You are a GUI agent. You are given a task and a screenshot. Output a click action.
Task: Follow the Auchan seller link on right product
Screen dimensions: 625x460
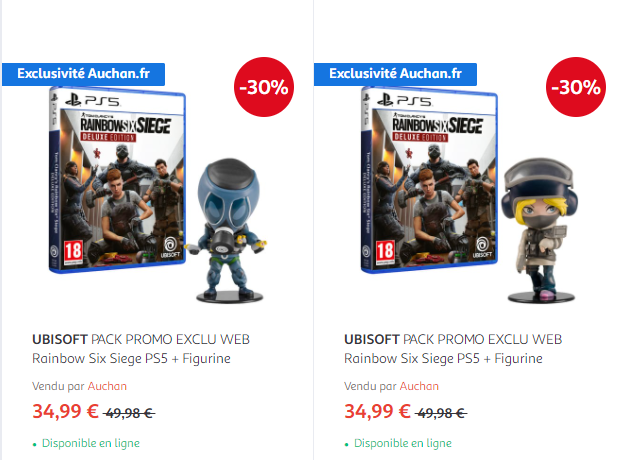[x=419, y=386]
